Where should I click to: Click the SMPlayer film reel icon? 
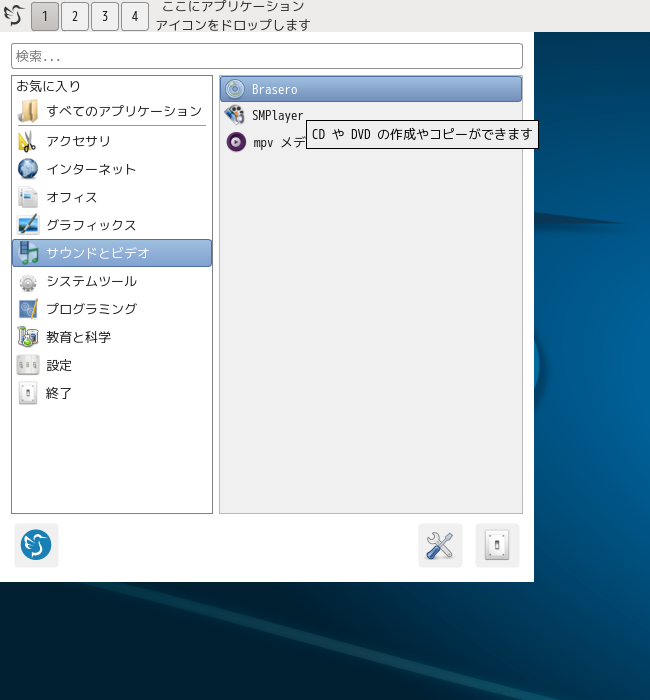235,115
